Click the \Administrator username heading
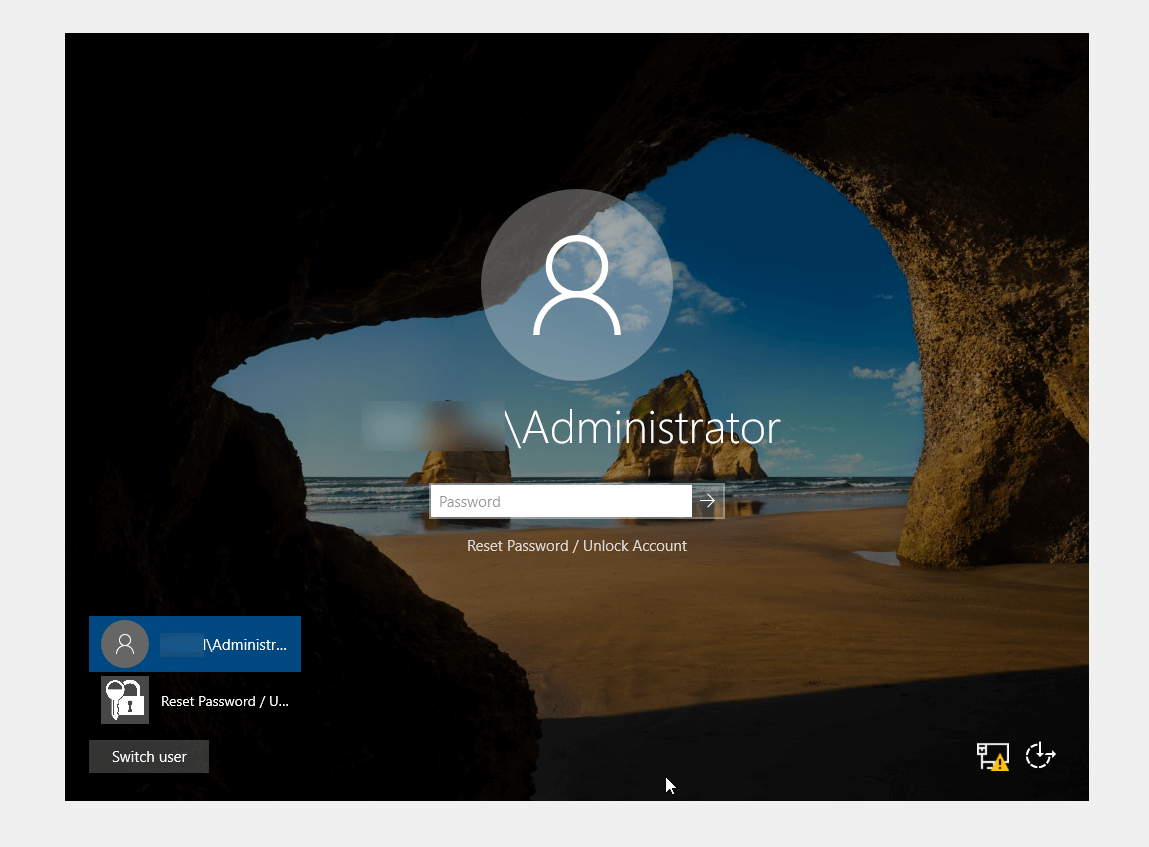 pyautogui.click(x=643, y=427)
